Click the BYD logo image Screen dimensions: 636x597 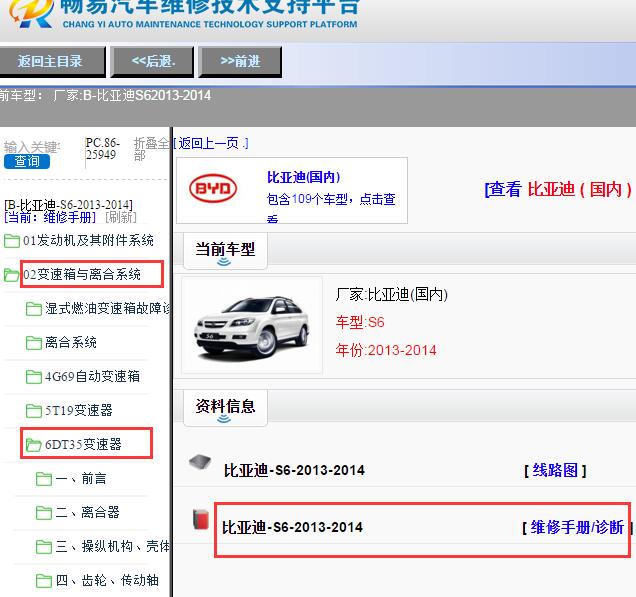point(213,188)
